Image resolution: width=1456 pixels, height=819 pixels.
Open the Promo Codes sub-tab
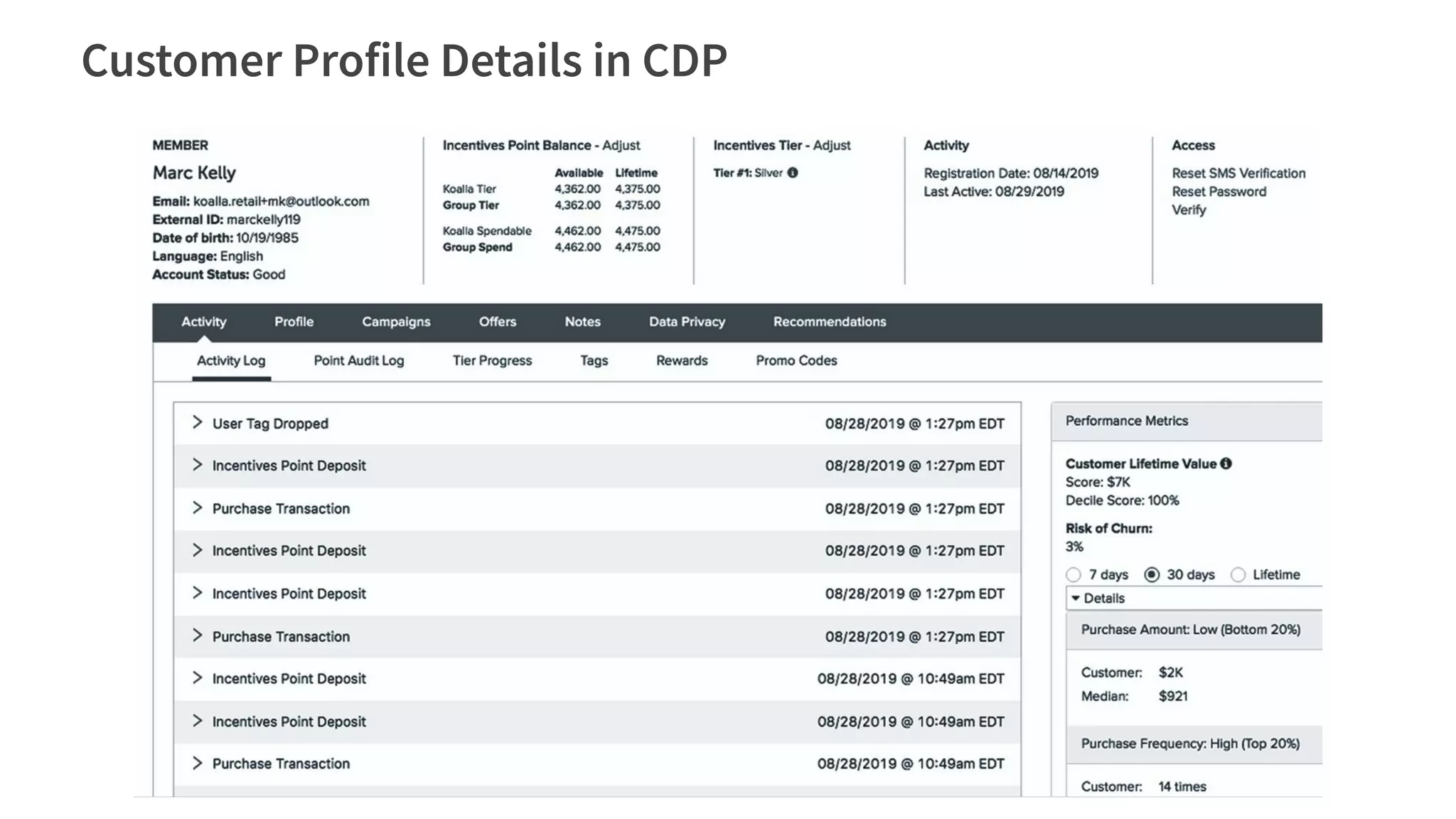click(x=796, y=360)
